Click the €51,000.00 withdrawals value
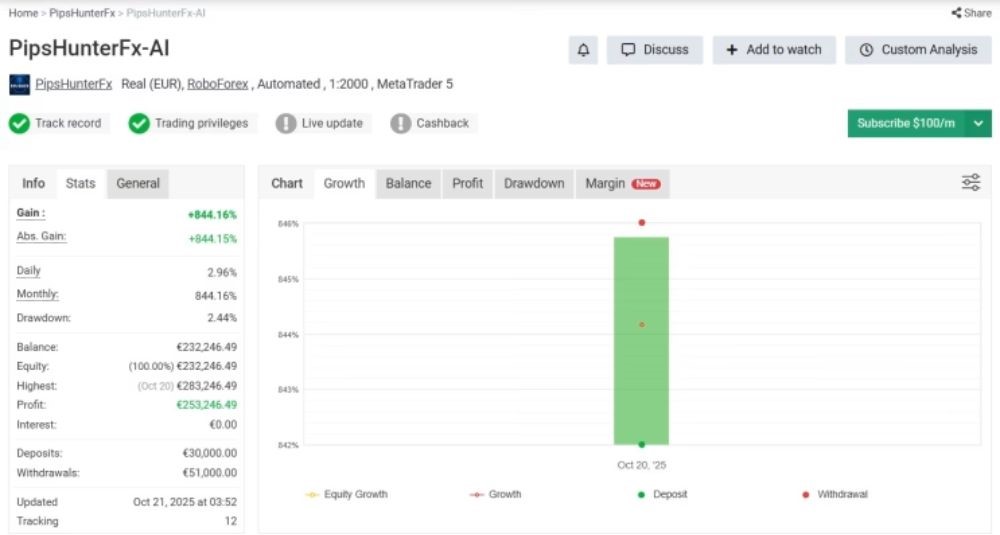 coord(209,473)
